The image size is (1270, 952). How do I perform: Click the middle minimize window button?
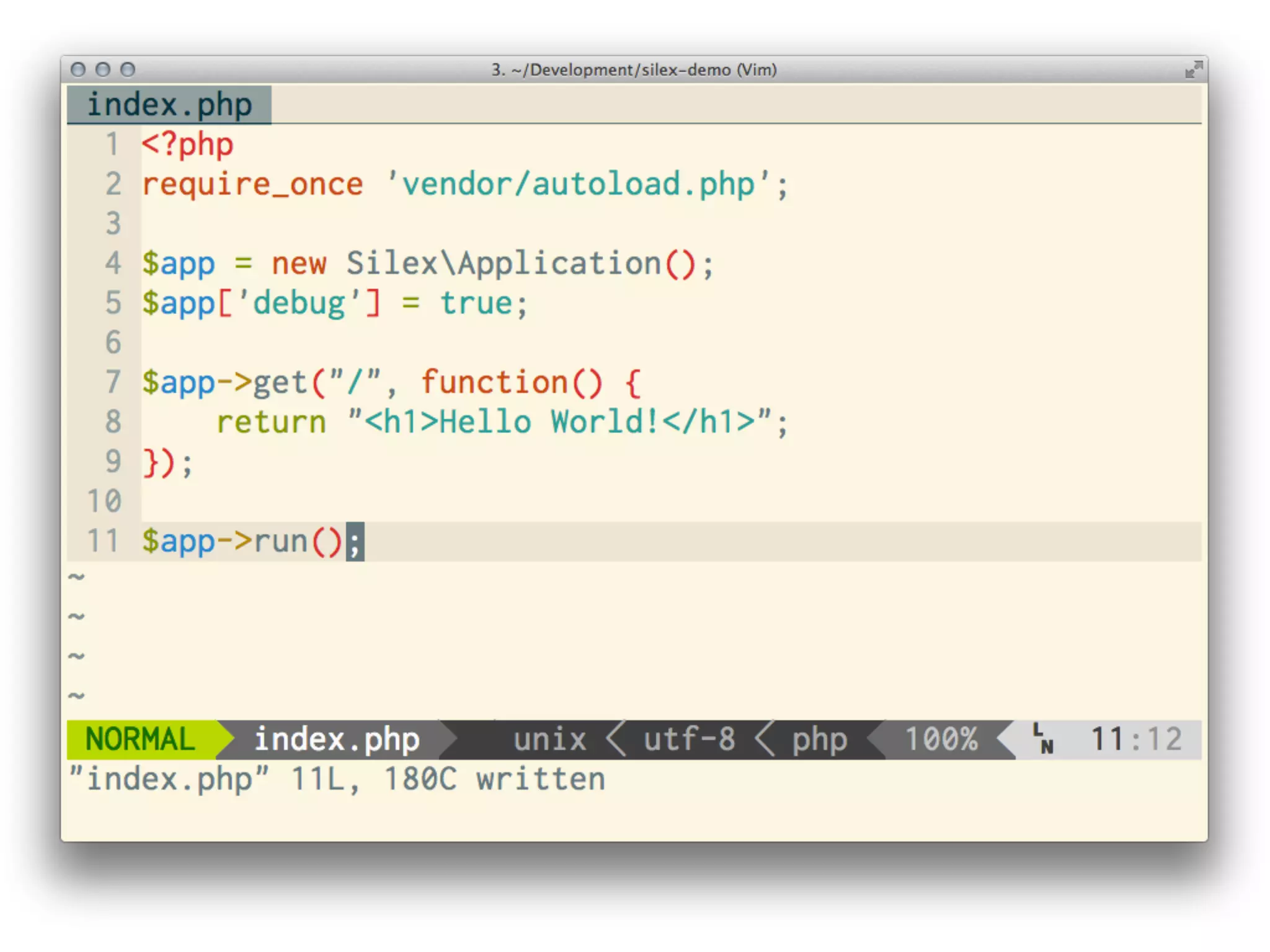(x=103, y=69)
